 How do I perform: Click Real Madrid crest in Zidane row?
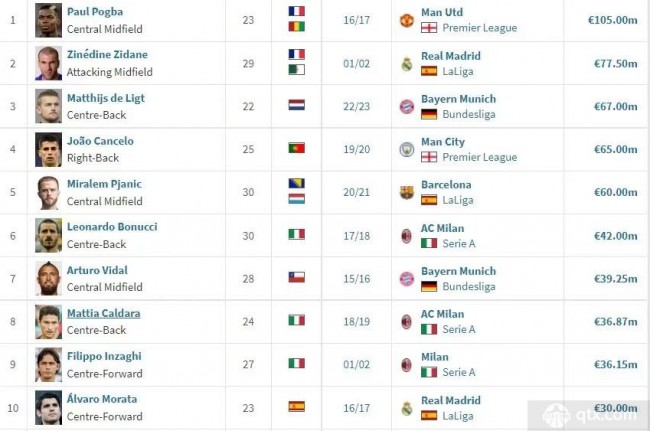pyautogui.click(x=407, y=64)
